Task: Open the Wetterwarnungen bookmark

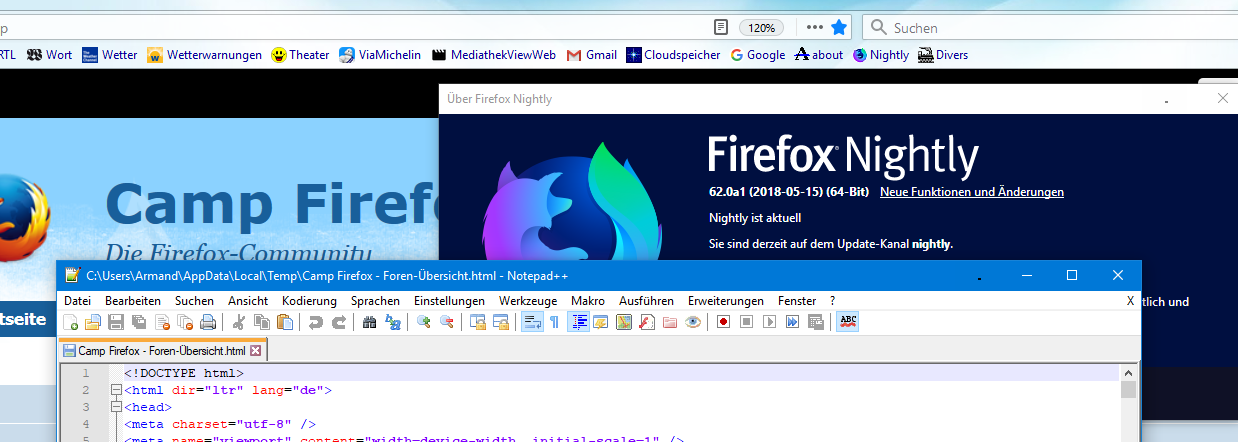Action: (204, 55)
